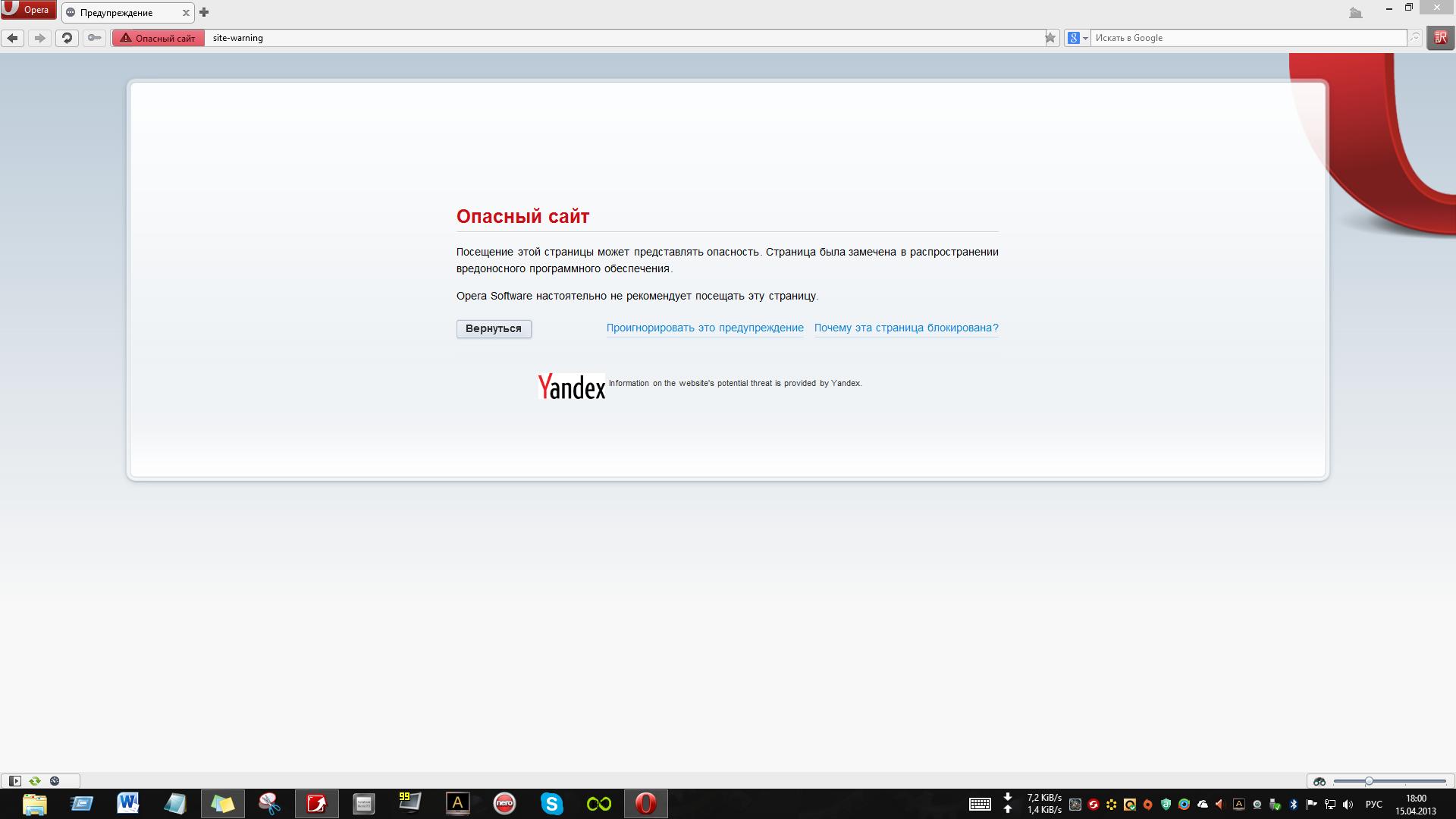Open the Opera Link sync icon
Viewport: 1456px width, 819px height.
click(35, 780)
